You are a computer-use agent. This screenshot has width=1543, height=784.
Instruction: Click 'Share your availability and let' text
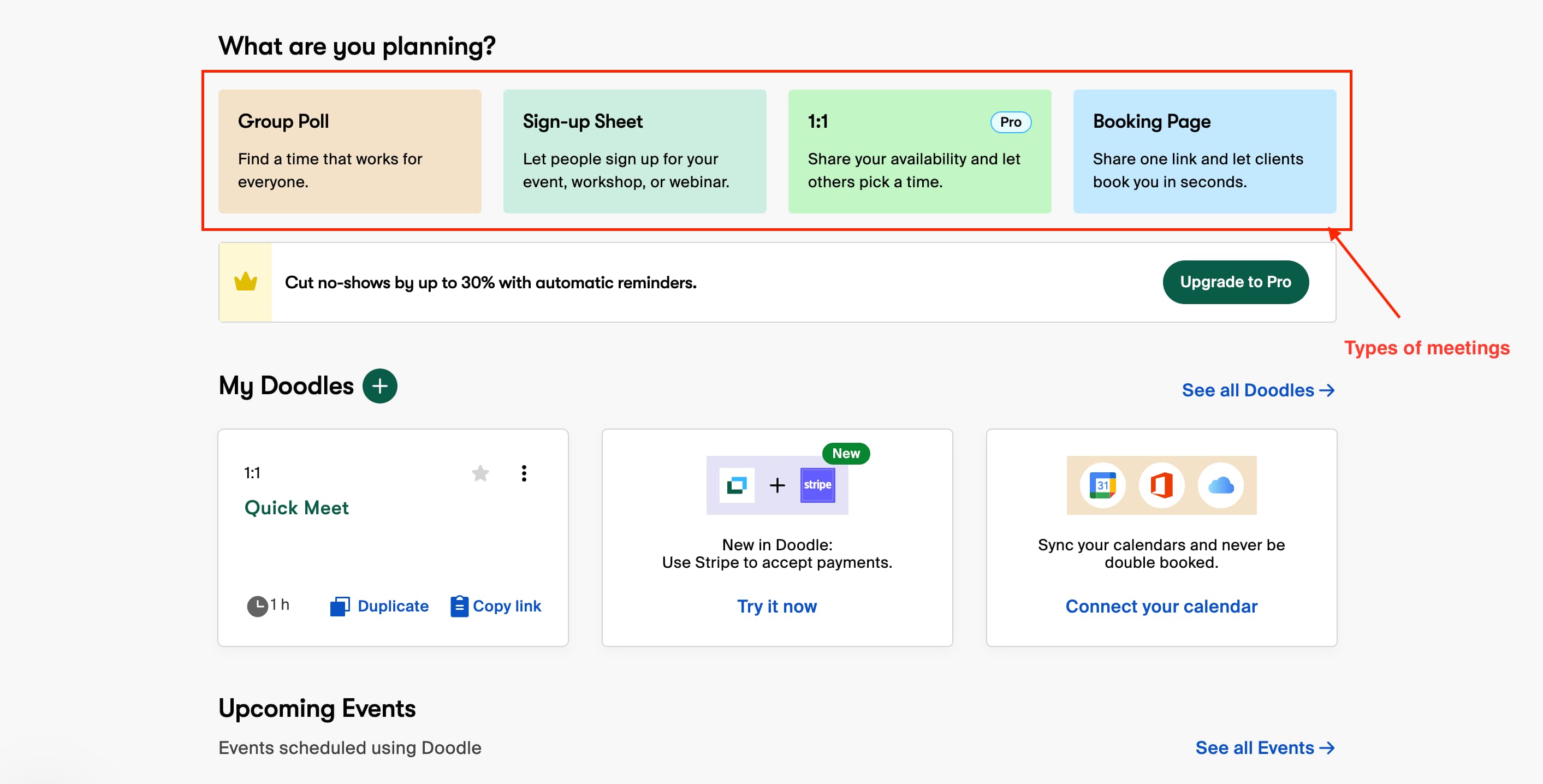pyautogui.click(x=914, y=159)
